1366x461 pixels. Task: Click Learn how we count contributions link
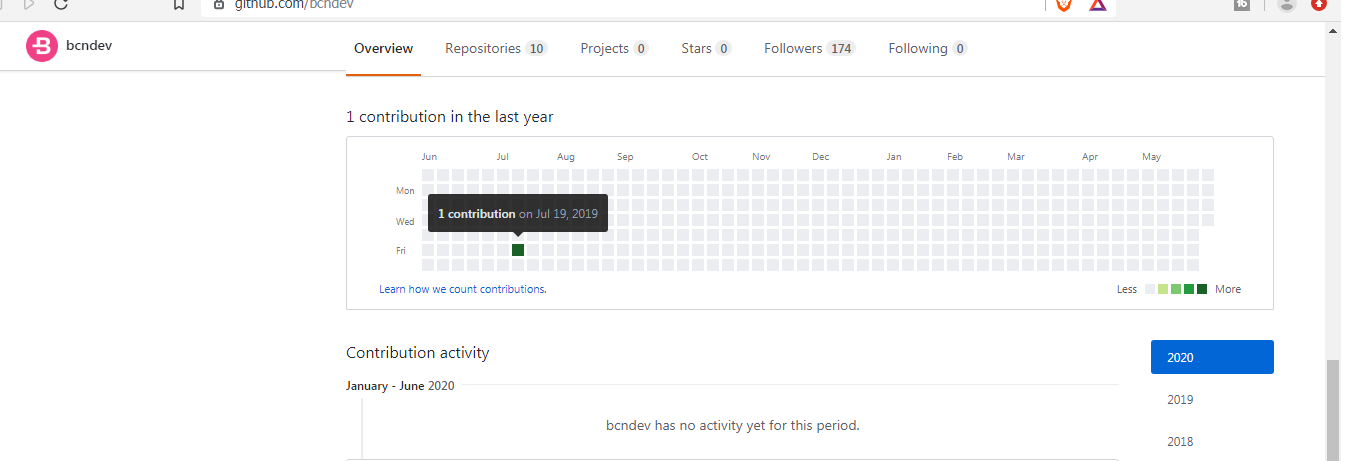click(x=462, y=289)
